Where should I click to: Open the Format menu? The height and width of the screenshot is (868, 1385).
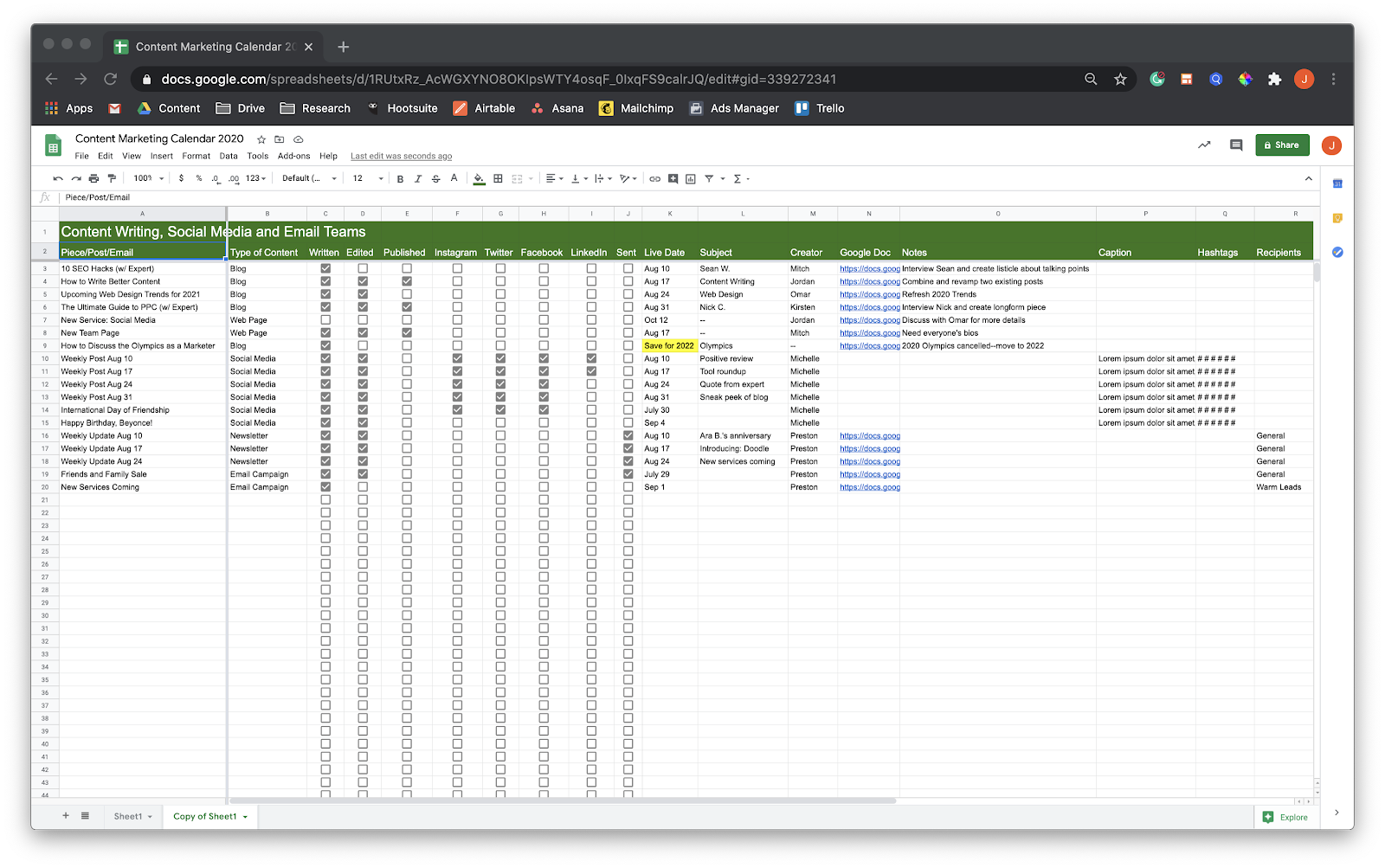[x=196, y=157]
